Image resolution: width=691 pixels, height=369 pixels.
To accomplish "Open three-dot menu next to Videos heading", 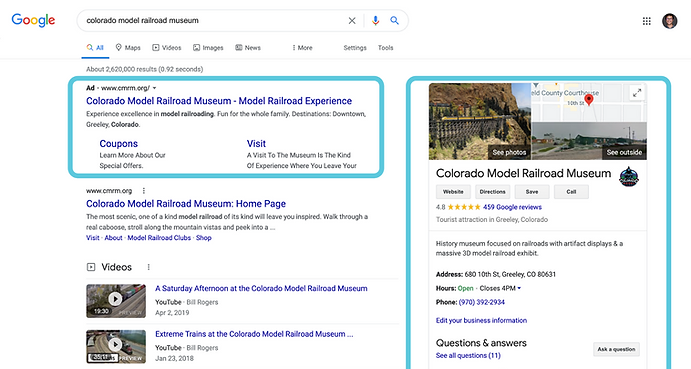I will pos(149,267).
